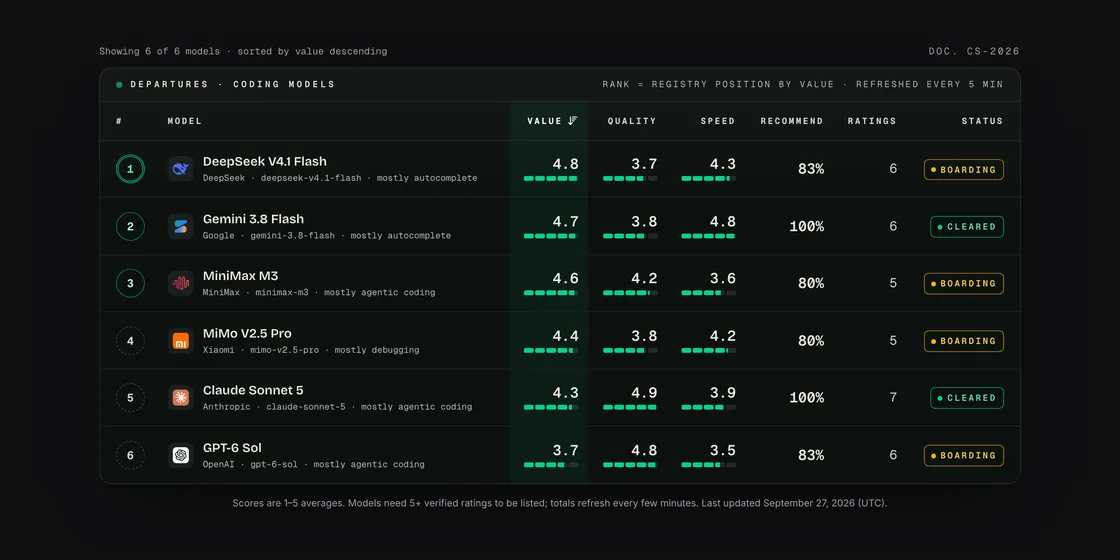Image resolution: width=1120 pixels, height=560 pixels.
Task: Click 'Refreshed every 5 min' note
Action: pos(929,84)
